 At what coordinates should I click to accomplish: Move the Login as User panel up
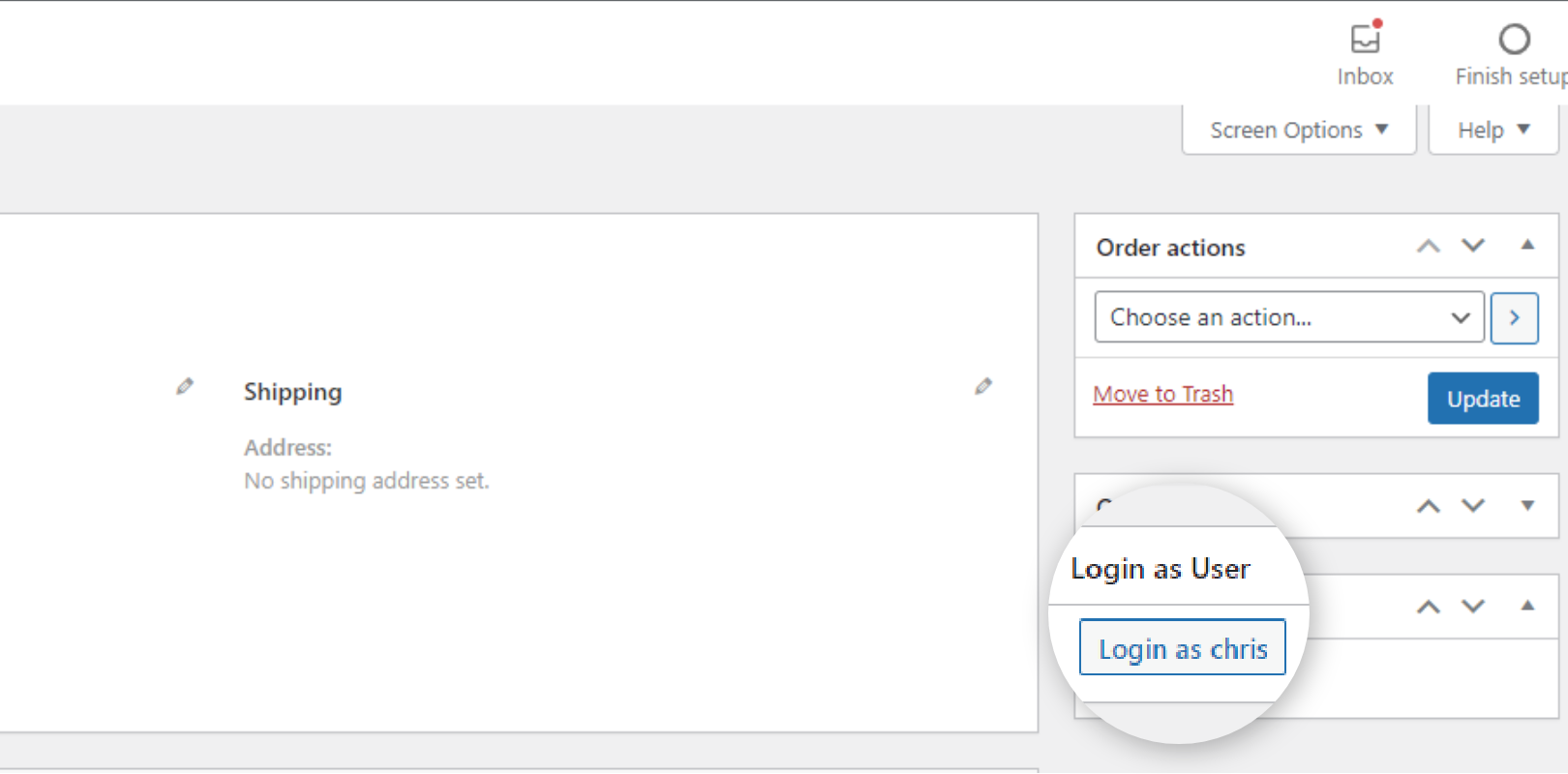(1427, 607)
